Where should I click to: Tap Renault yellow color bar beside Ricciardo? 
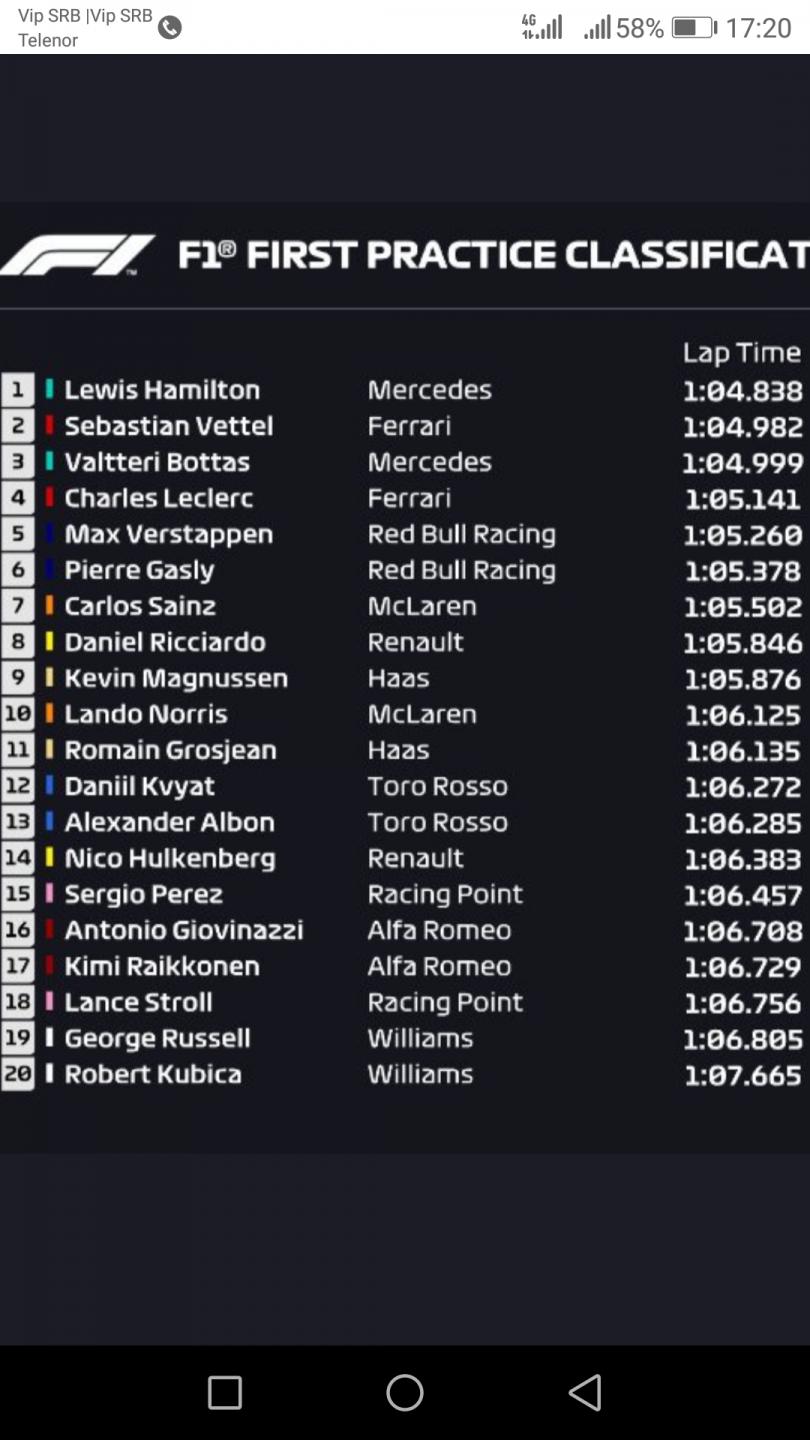click(49, 642)
